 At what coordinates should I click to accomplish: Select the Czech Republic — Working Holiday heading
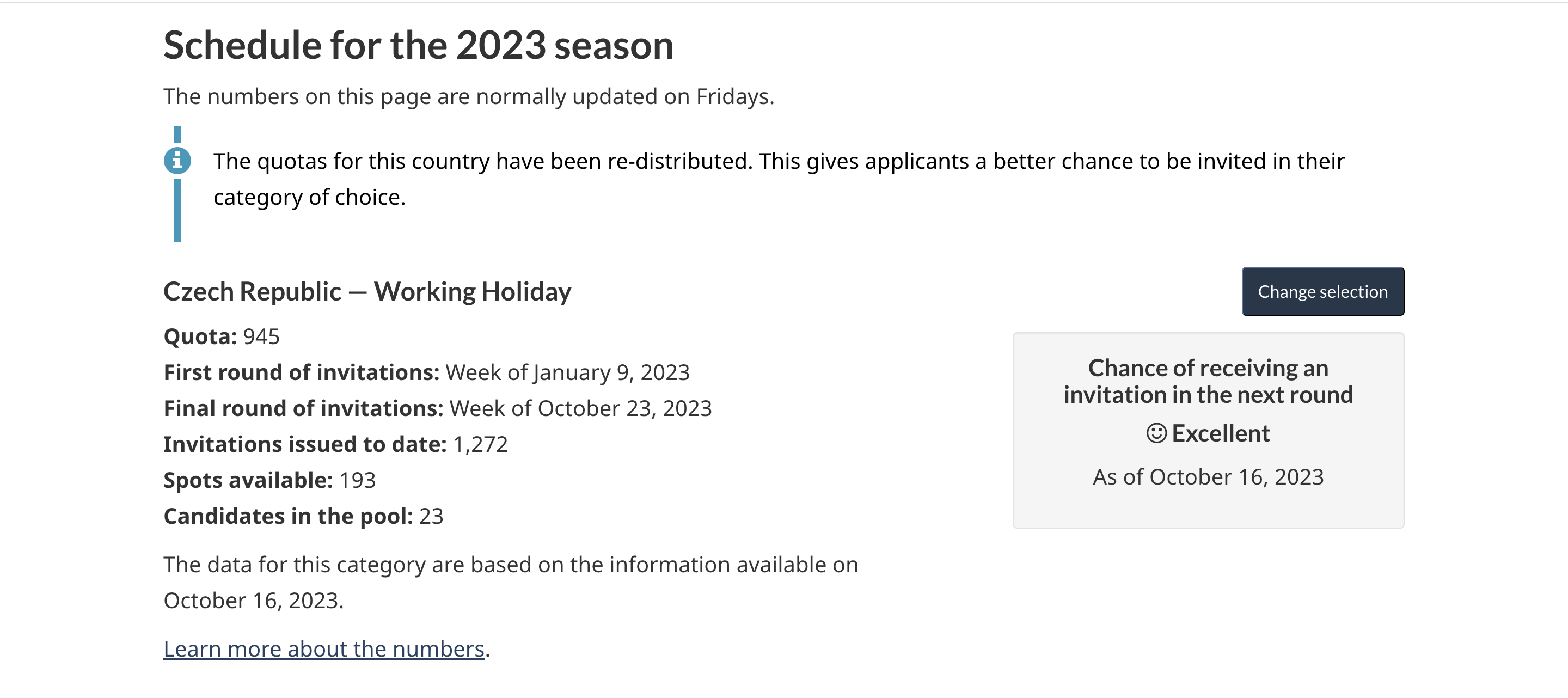tap(367, 291)
